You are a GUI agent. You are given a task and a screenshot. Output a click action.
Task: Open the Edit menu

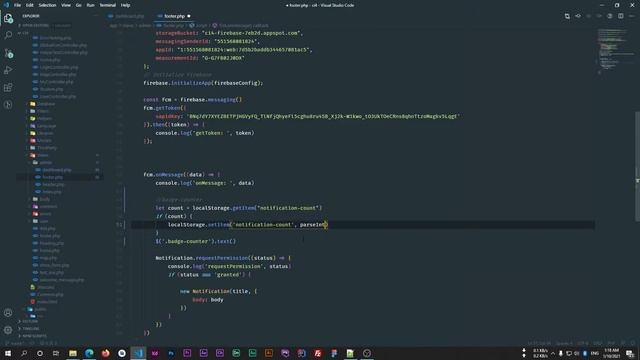[29, 5]
